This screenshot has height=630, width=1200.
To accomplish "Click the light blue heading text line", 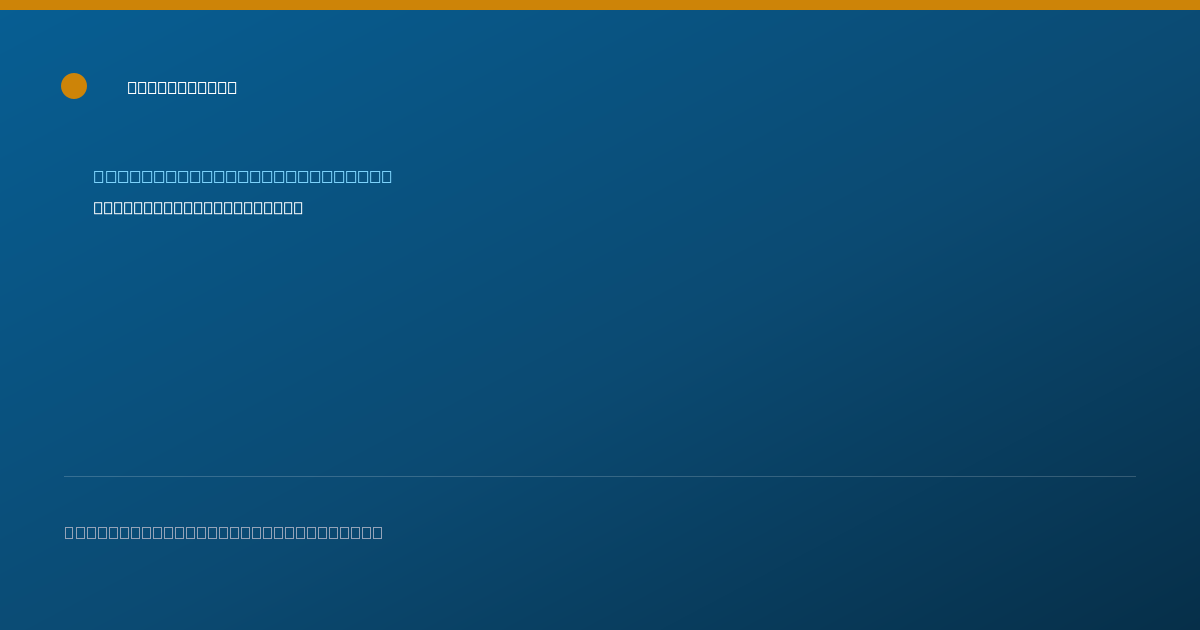I will click(x=243, y=176).
